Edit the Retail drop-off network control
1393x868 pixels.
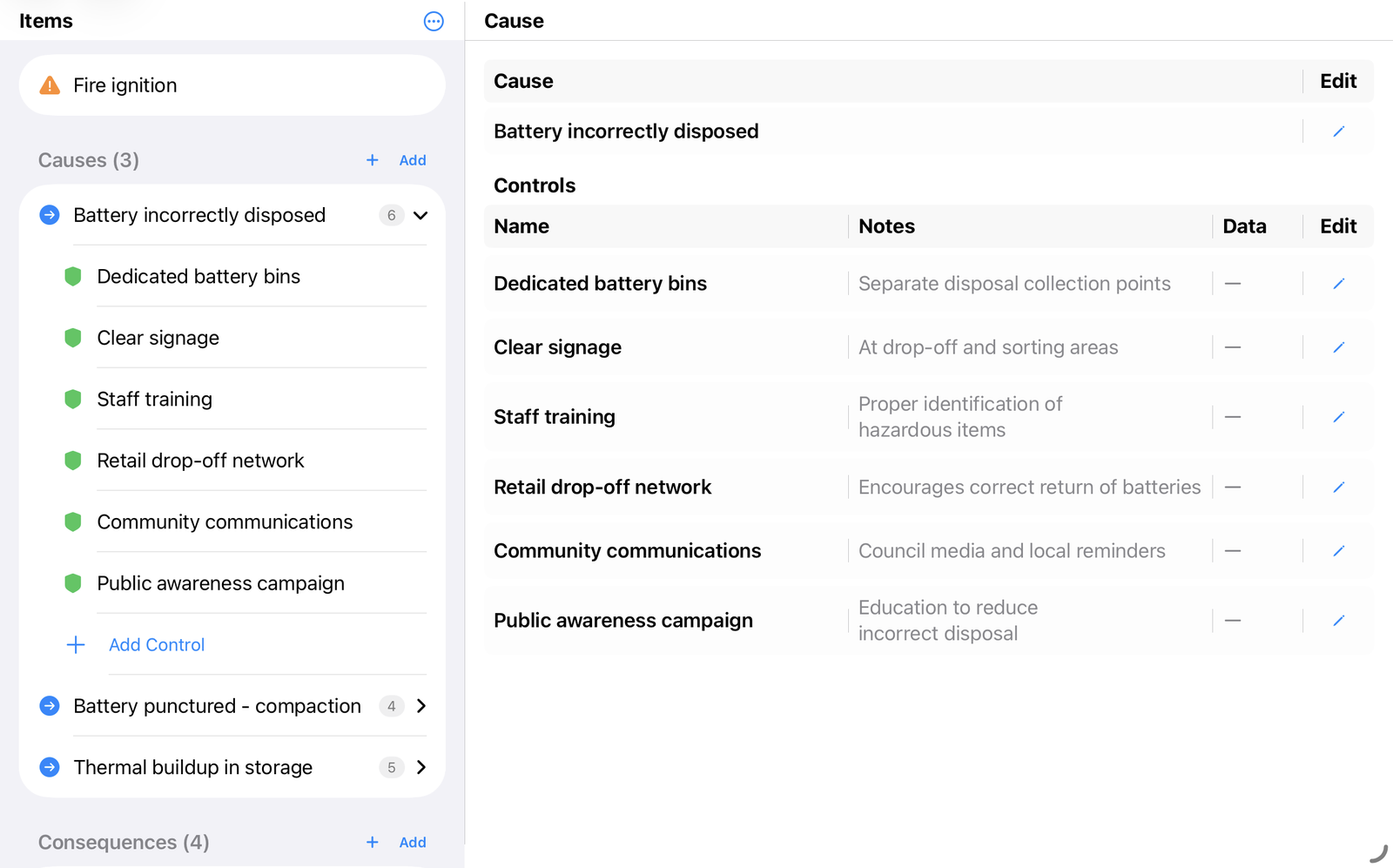pos(1338,488)
